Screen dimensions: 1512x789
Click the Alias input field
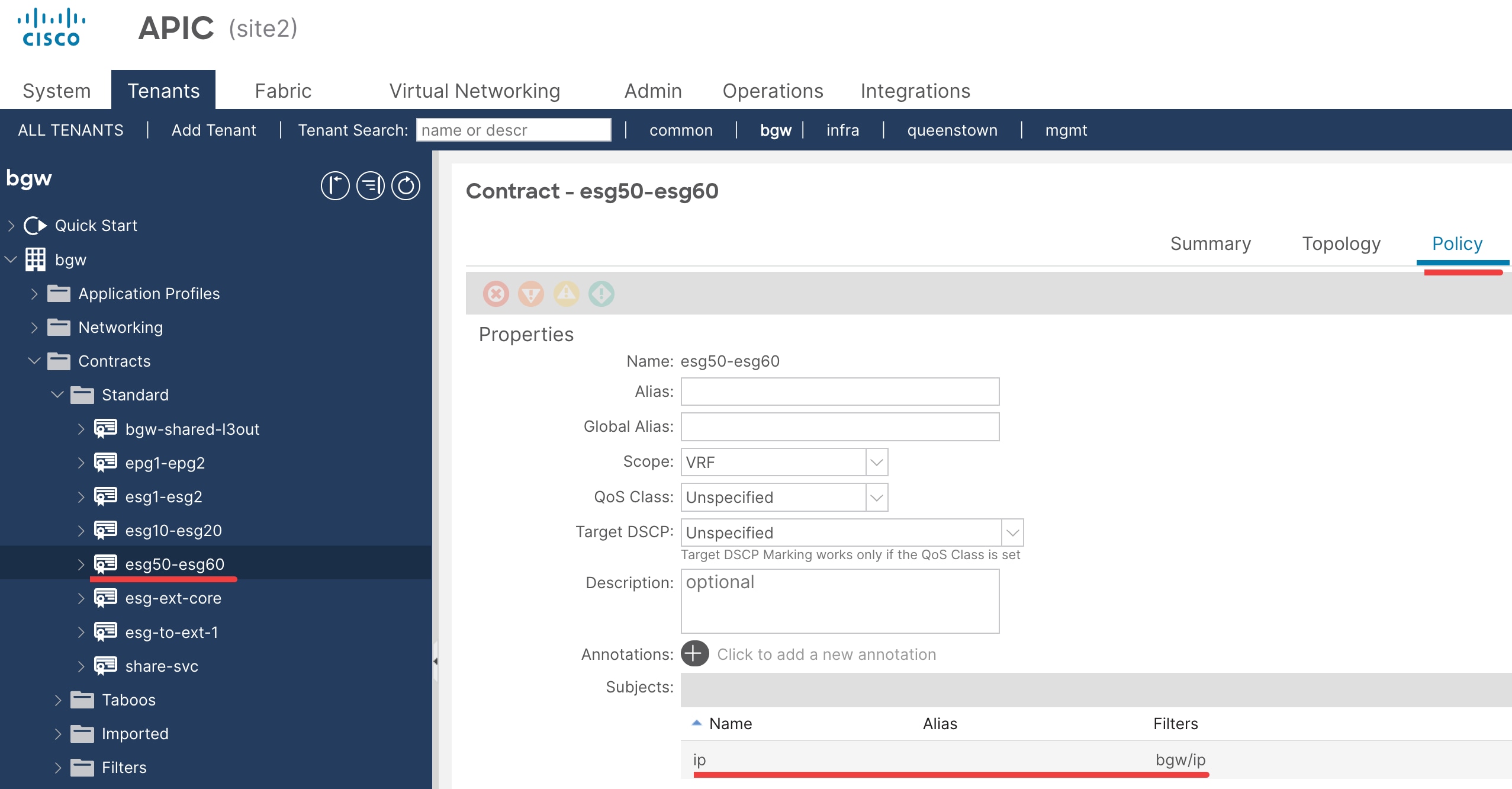[x=840, y=392]
